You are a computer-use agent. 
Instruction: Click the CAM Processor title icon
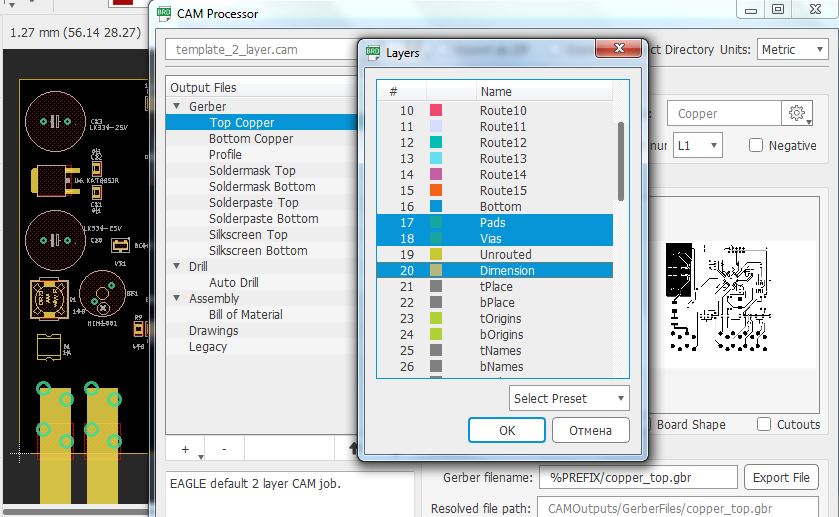click(x=165, y=14)
